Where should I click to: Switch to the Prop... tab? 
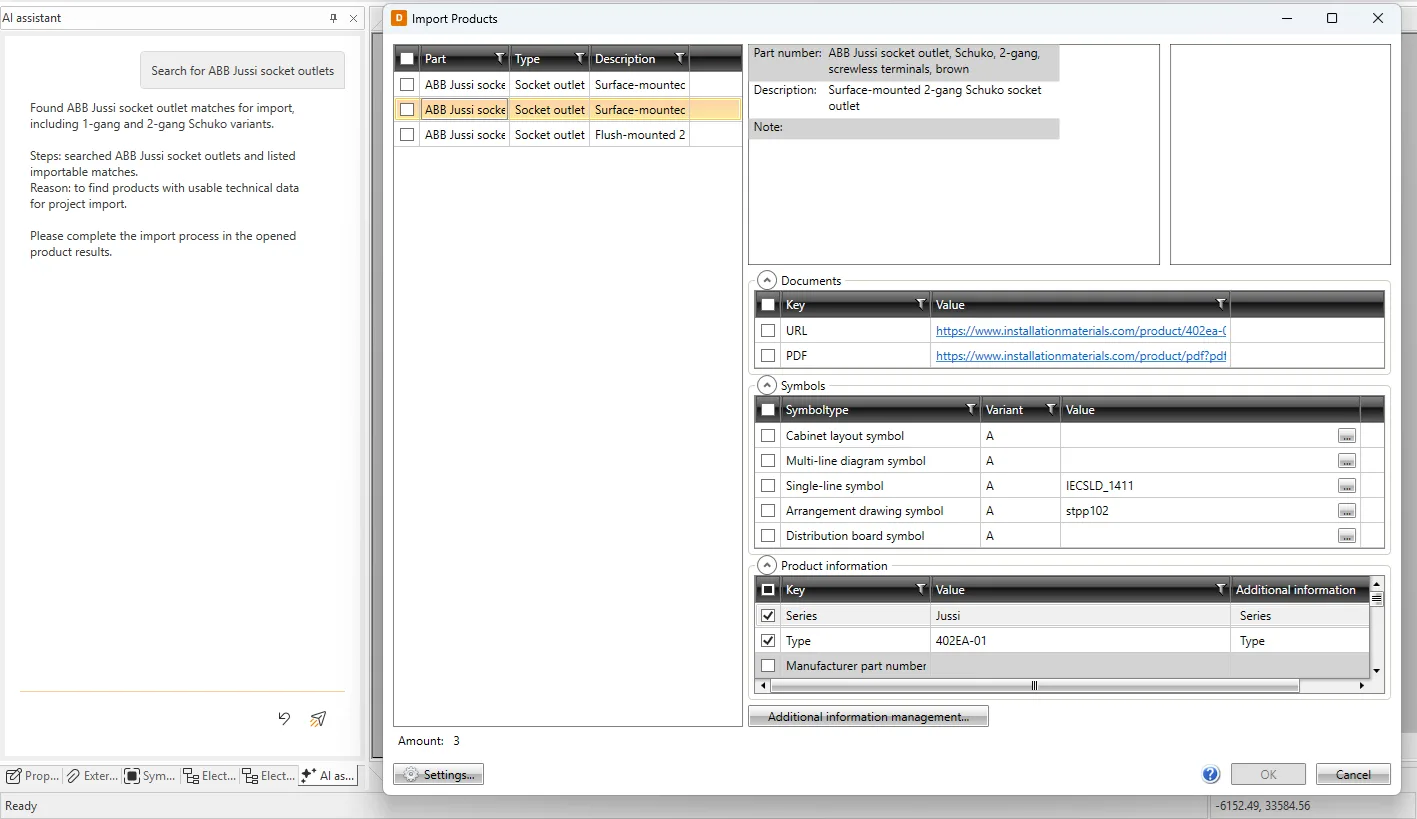point(33,776)
